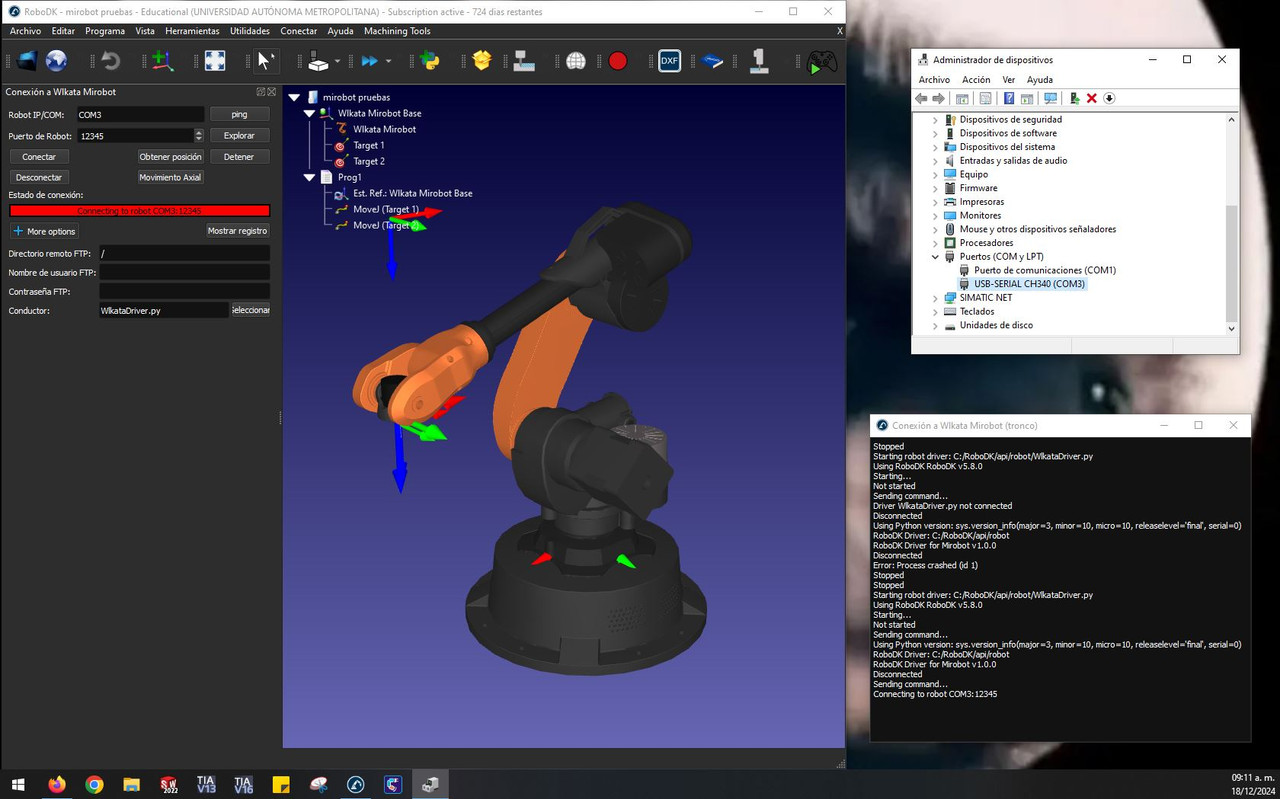Viewport: 1280px width, 799px height.
Task: Click Directorio remoto FTP field
Action: click(184, 254)
